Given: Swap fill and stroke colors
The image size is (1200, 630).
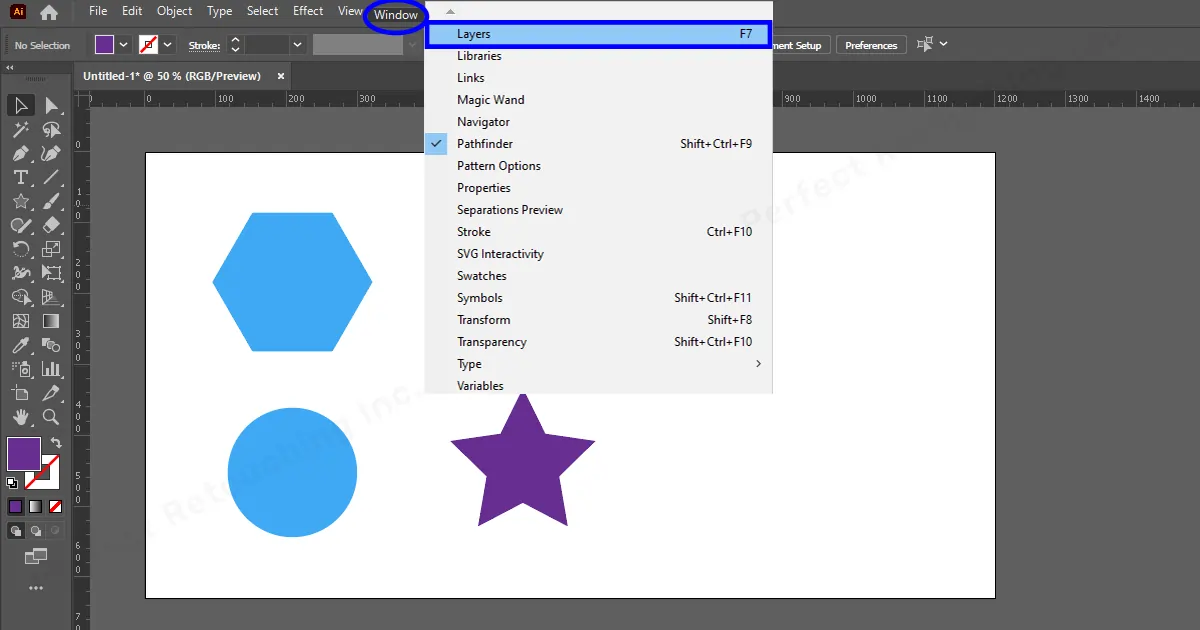Looking at the screenshot, I should click(56, 443).
